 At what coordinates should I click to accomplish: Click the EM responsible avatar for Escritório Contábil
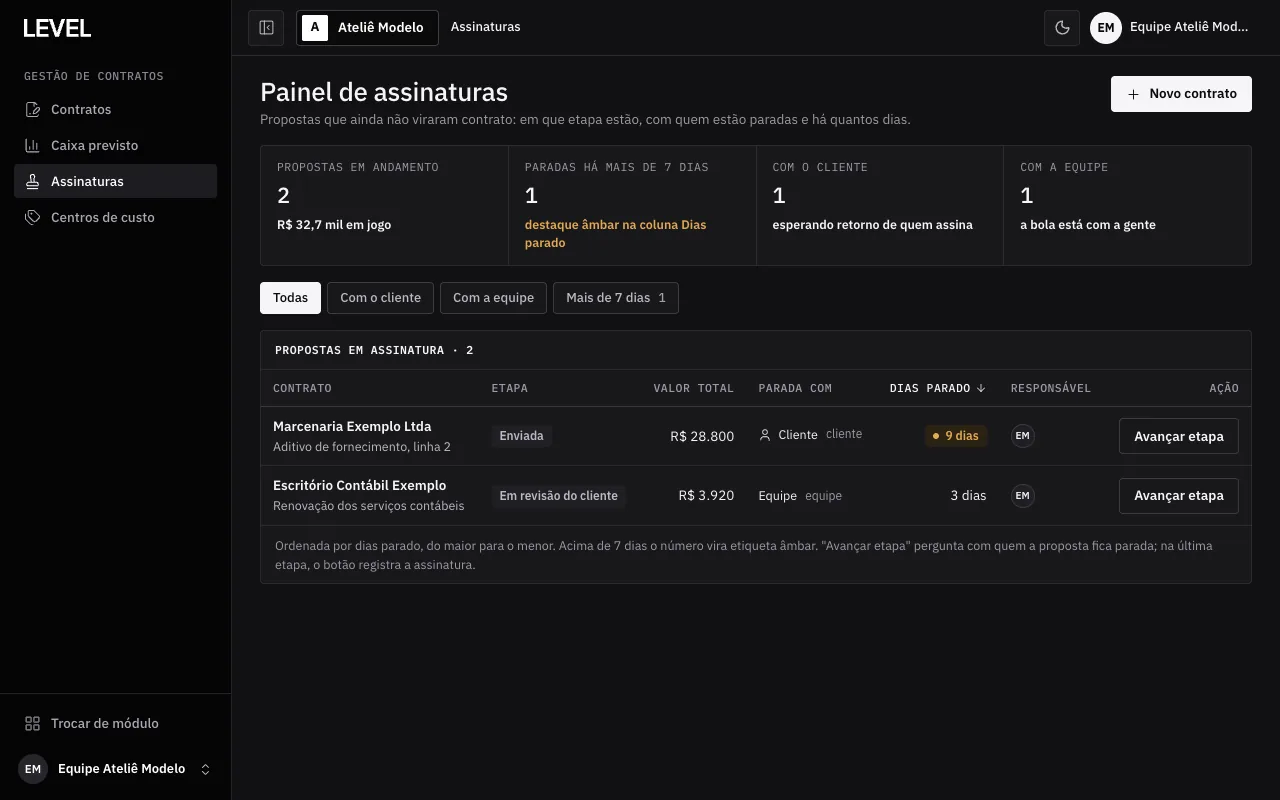coord(1022,495)
